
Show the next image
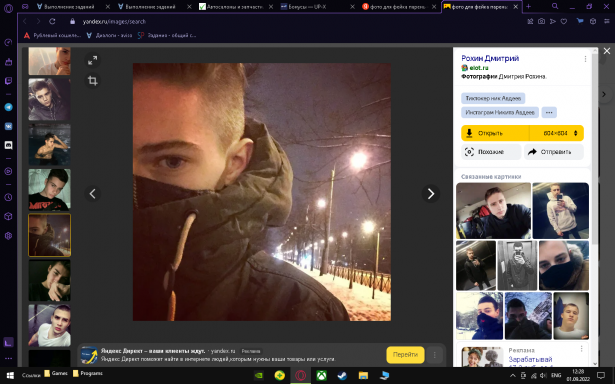pyautogui.click(x=431, y=193)
